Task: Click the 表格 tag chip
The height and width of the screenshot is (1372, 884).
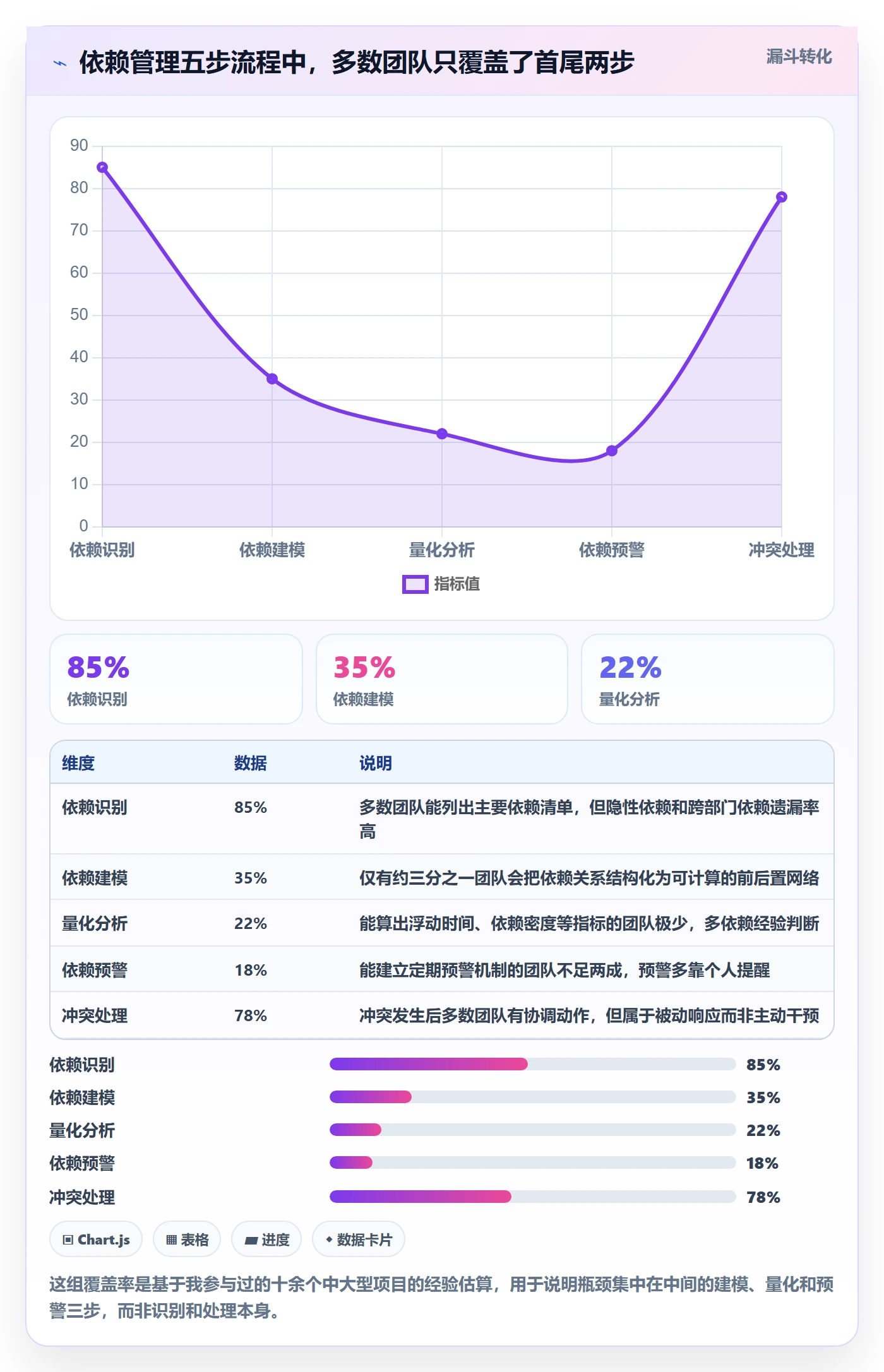Action: pos(187,1239)
